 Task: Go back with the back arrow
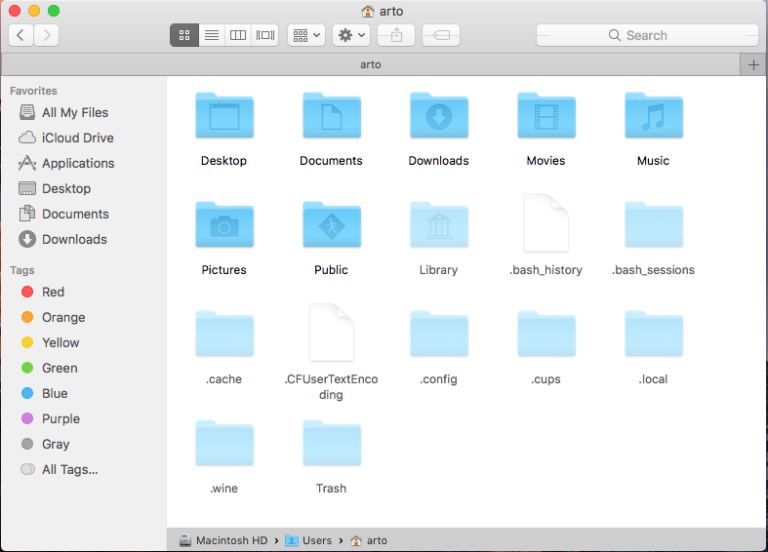tap(21, 35)
